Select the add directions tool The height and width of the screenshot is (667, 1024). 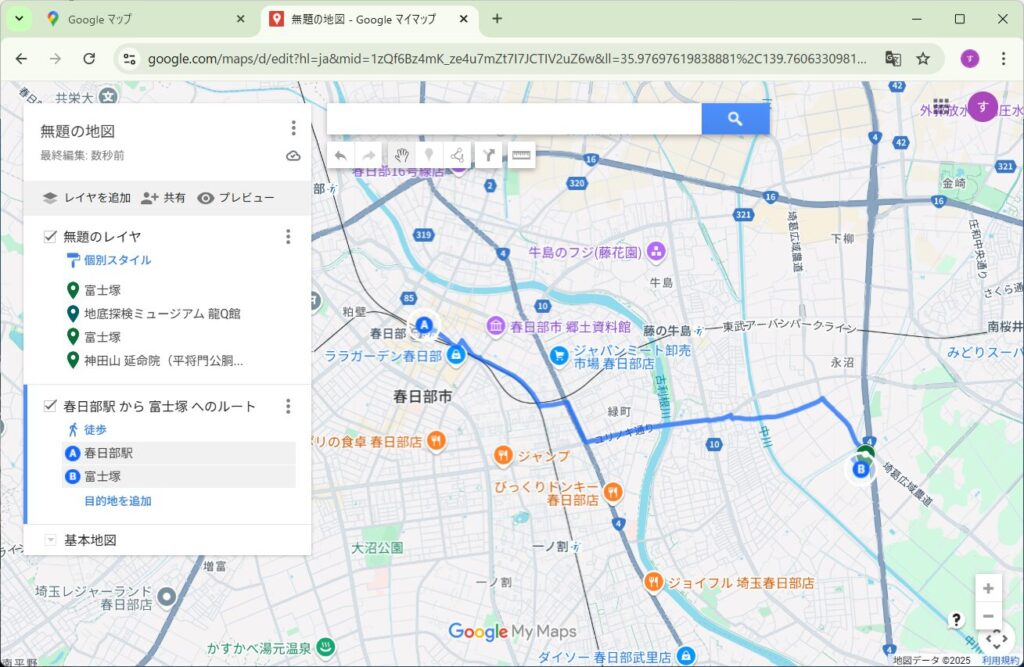tap(488, 155)
